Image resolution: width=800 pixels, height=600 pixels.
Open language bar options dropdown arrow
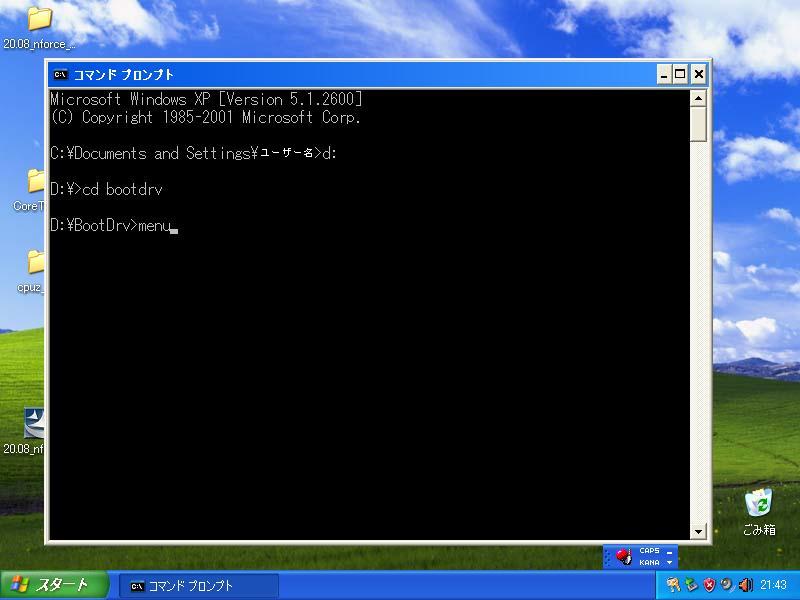[x=669, y=562]
